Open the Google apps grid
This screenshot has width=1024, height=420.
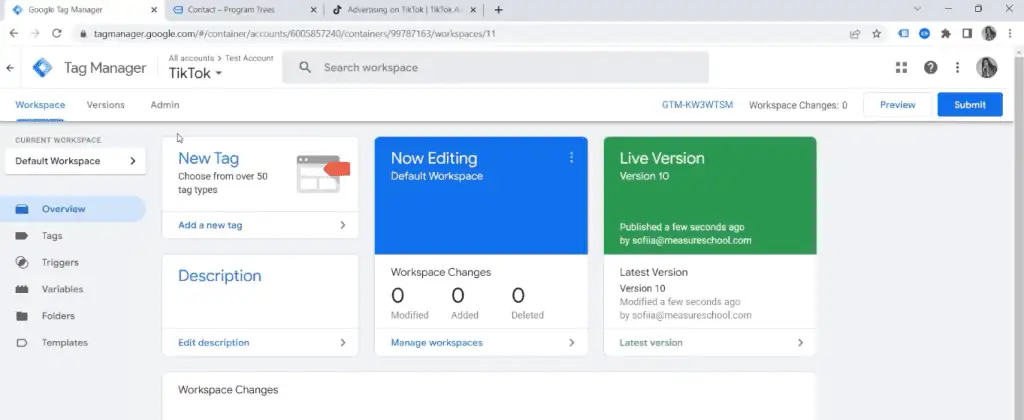click(x=902, y=67)
